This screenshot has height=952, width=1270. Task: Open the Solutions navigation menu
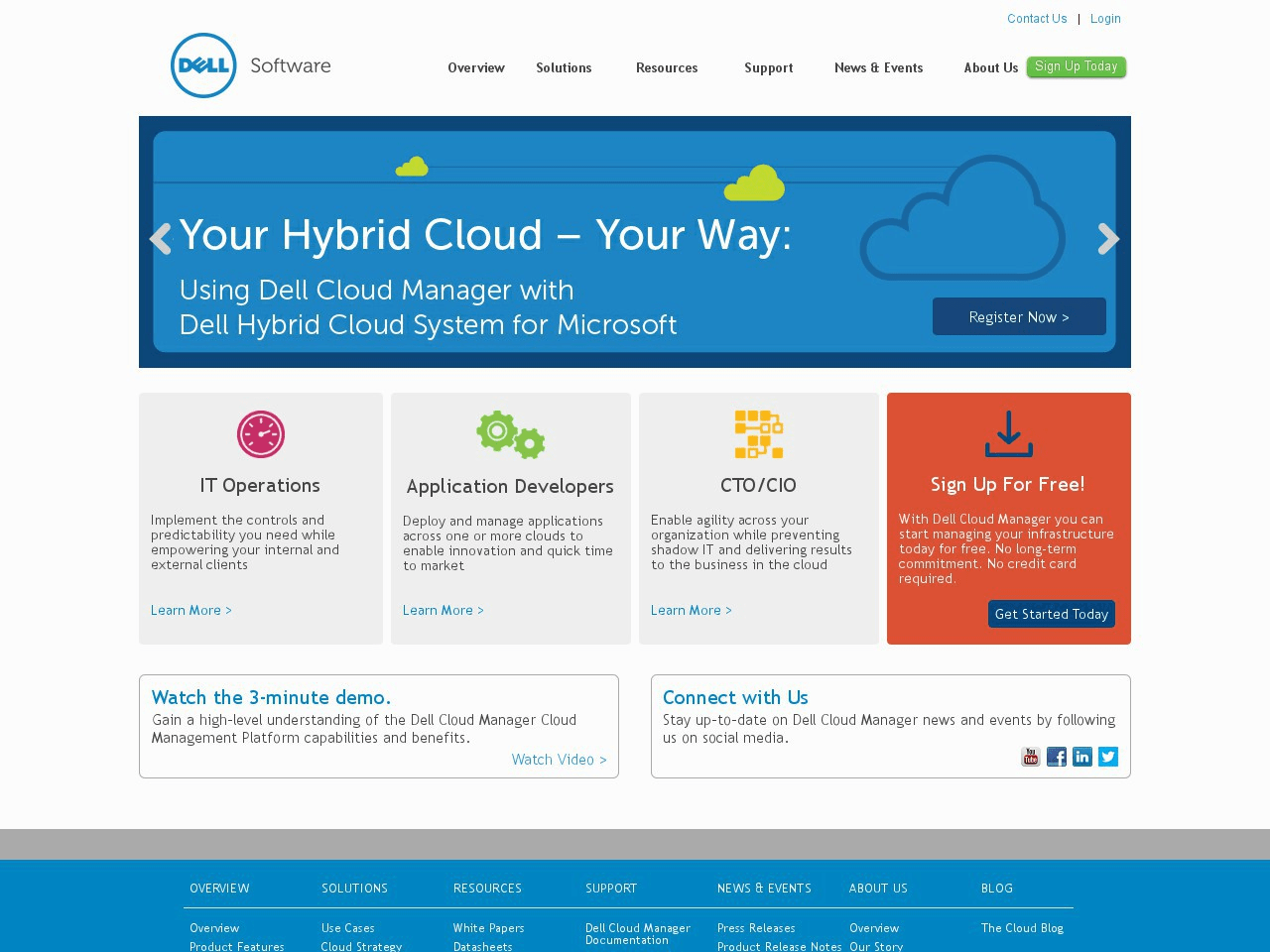tap(564, 67)
